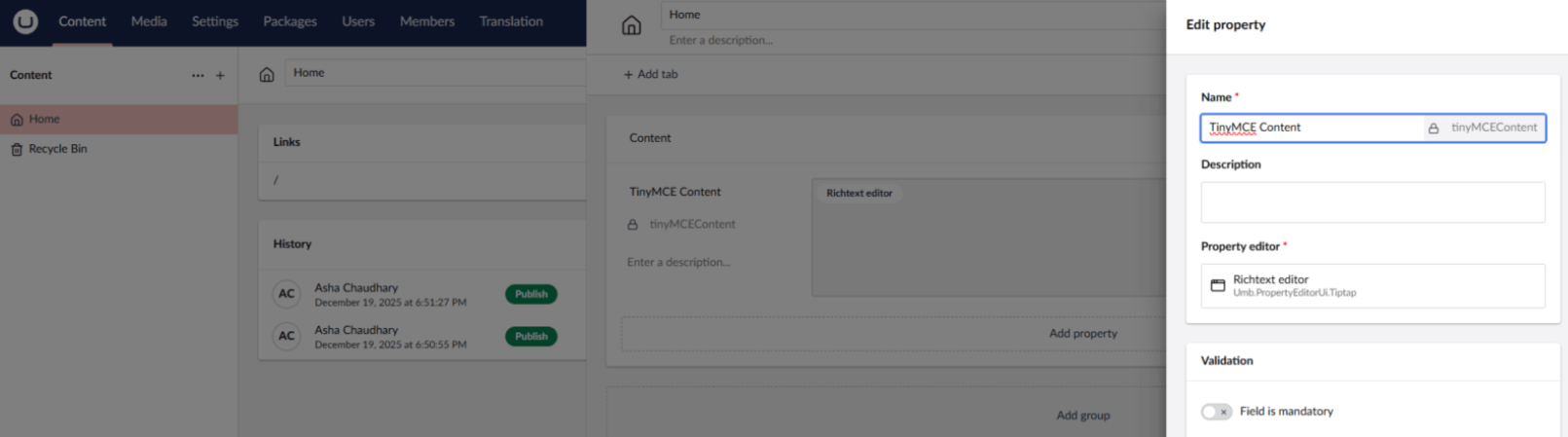Image resolution: width=1568 pixels, height=437 pixels.
Task: Select Home node in content tree
Action: point(119,119)
